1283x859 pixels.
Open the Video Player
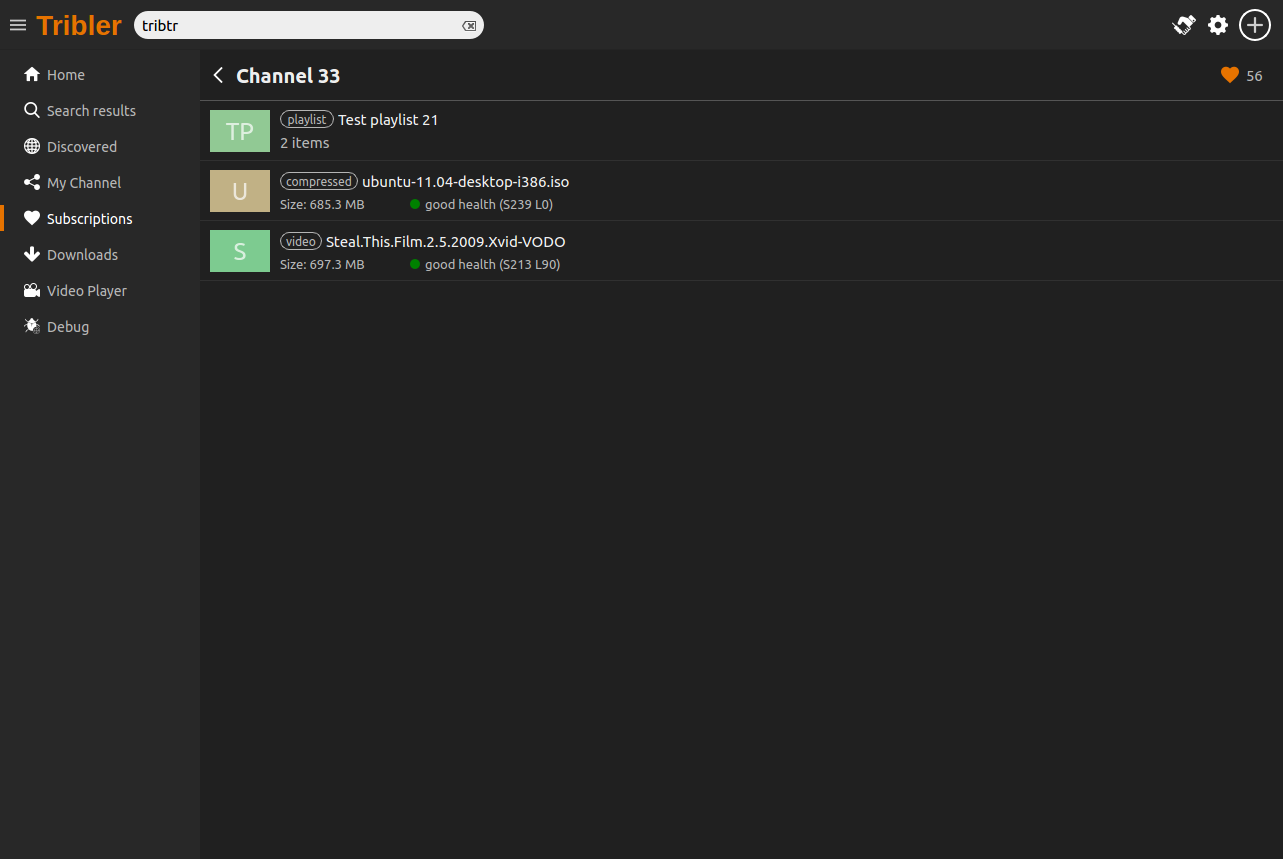pos(87,291)
